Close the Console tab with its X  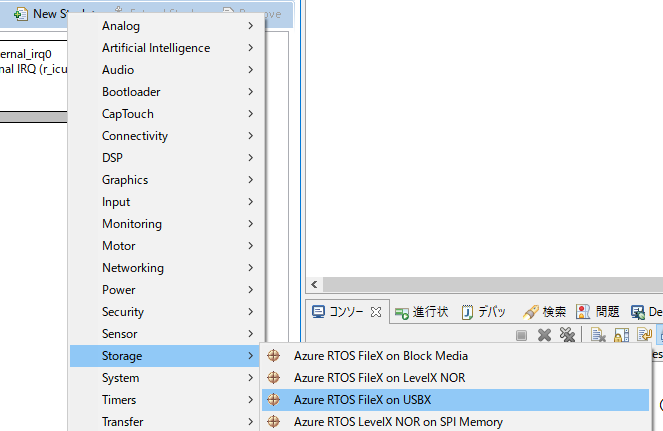tap(375, 312)
